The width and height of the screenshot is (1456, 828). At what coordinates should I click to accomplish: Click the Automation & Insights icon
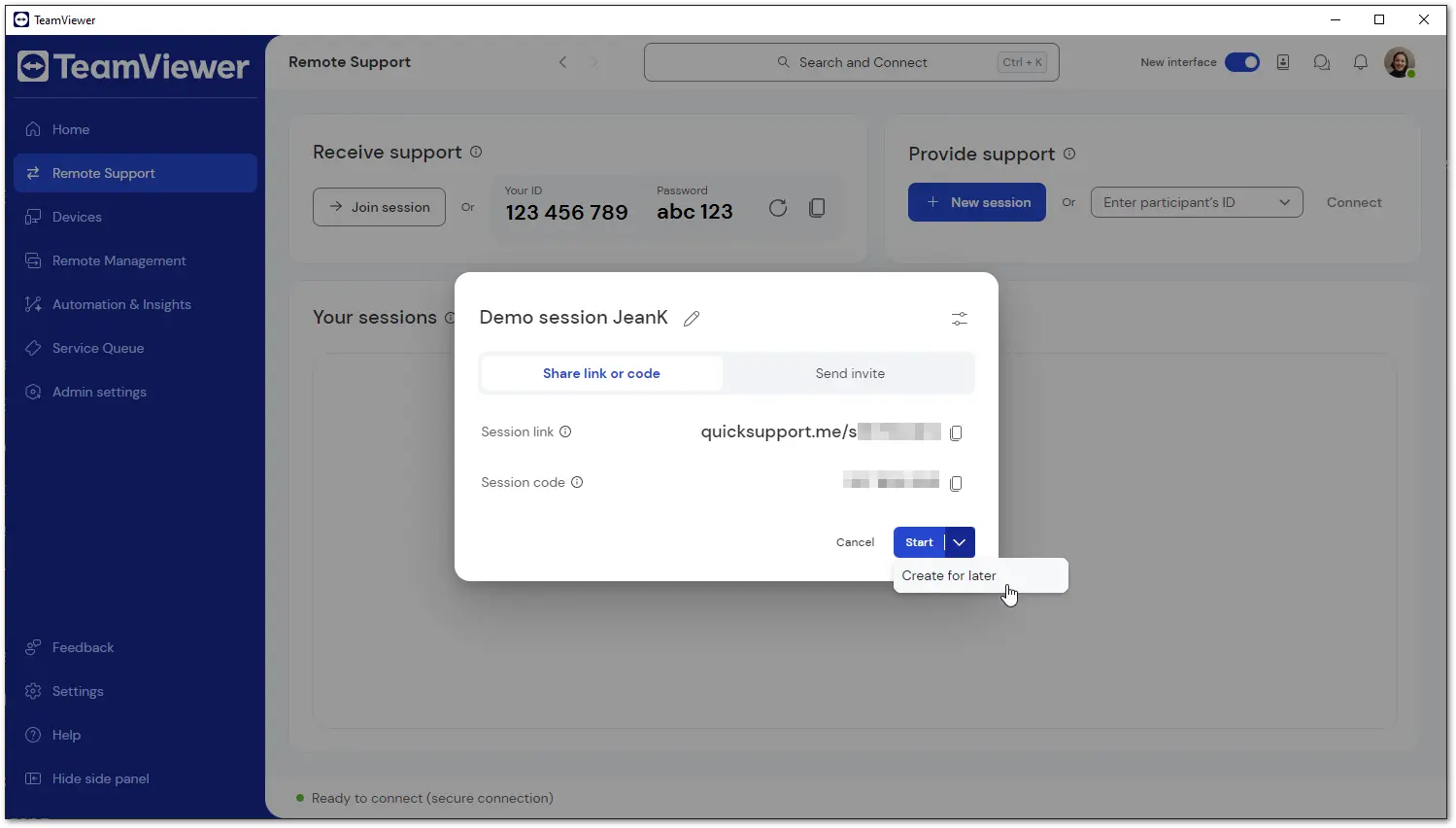click(x=33, y=304)
